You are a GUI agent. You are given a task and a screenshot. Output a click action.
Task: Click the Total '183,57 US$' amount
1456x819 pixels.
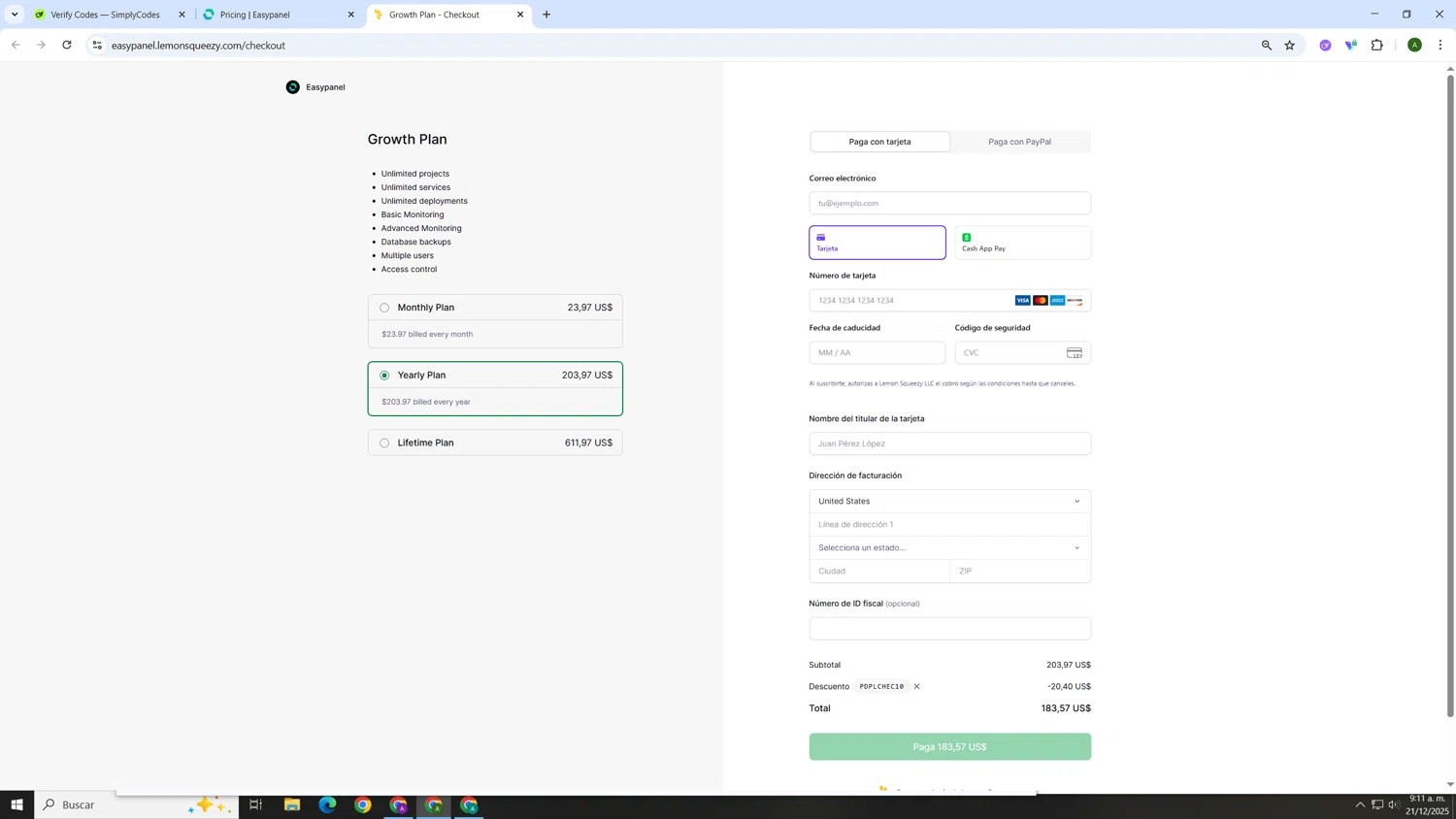[1066, 708]
